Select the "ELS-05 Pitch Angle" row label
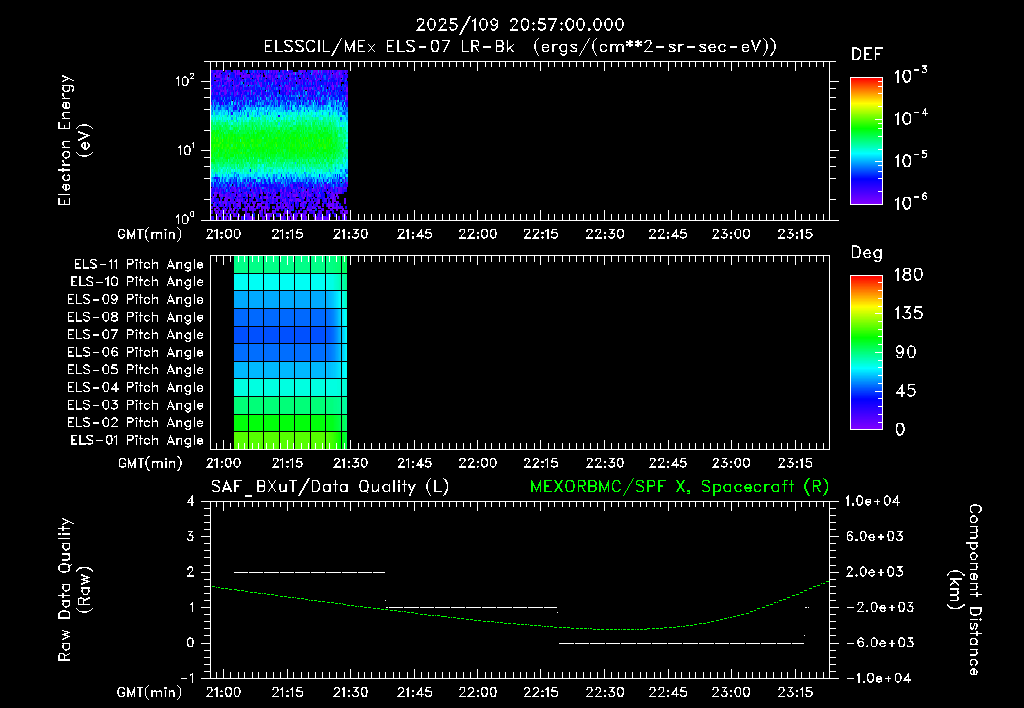 tap(135, 370)
